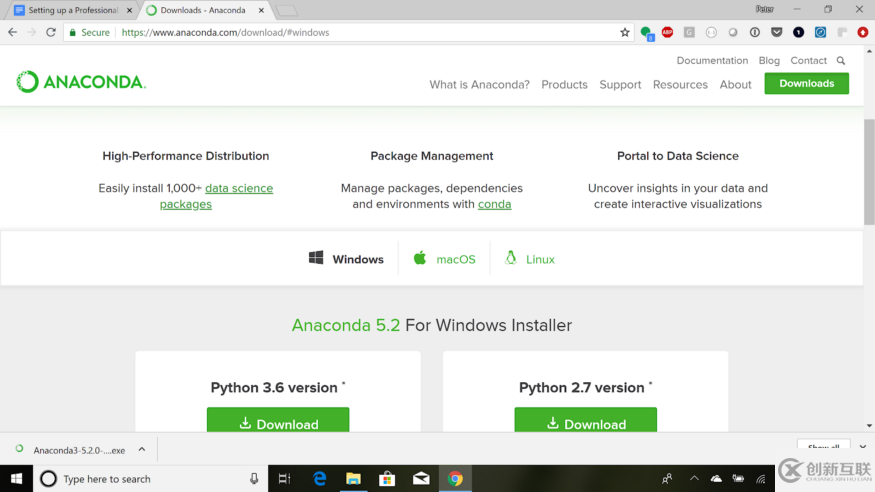Screen dimensions: 875x492
Task: Select the macOS installer tab
Action: coord(444,259)
